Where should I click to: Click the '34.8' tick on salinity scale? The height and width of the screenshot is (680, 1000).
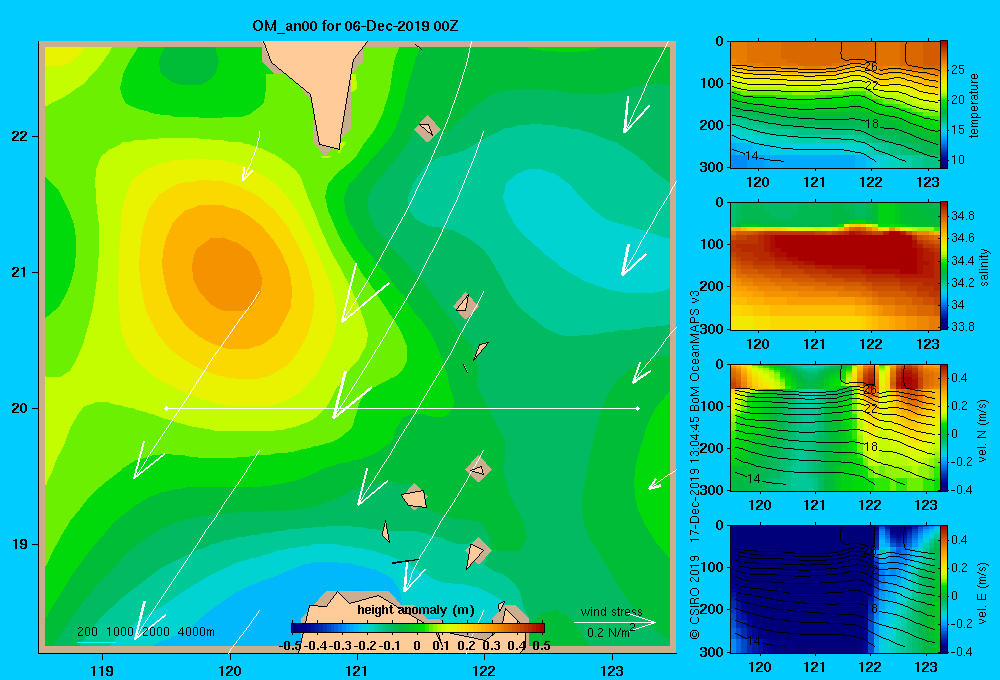pos(962,216)
